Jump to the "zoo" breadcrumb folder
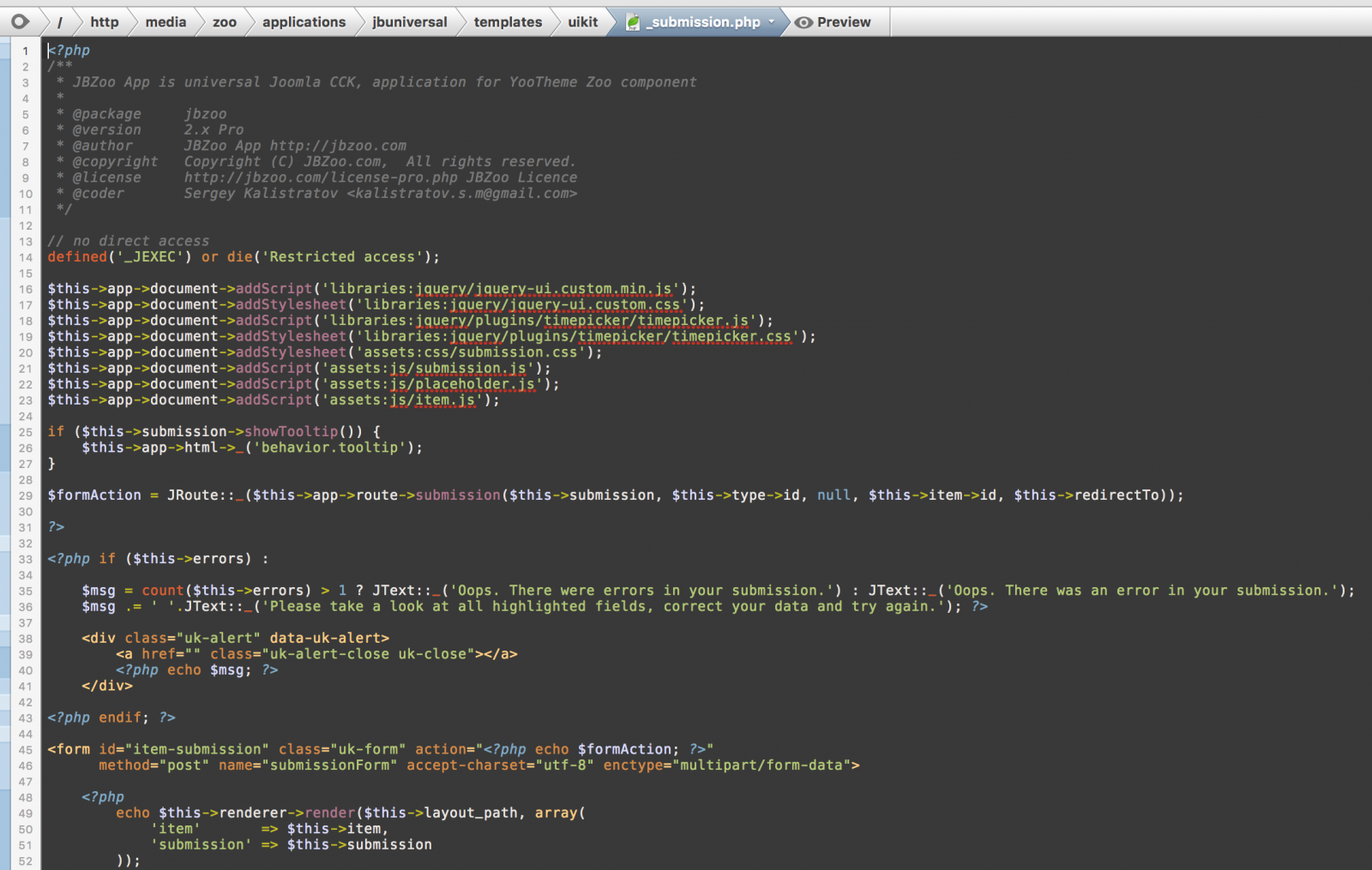1372x870 pixels. pyautogui.click(x=225, y=22)
